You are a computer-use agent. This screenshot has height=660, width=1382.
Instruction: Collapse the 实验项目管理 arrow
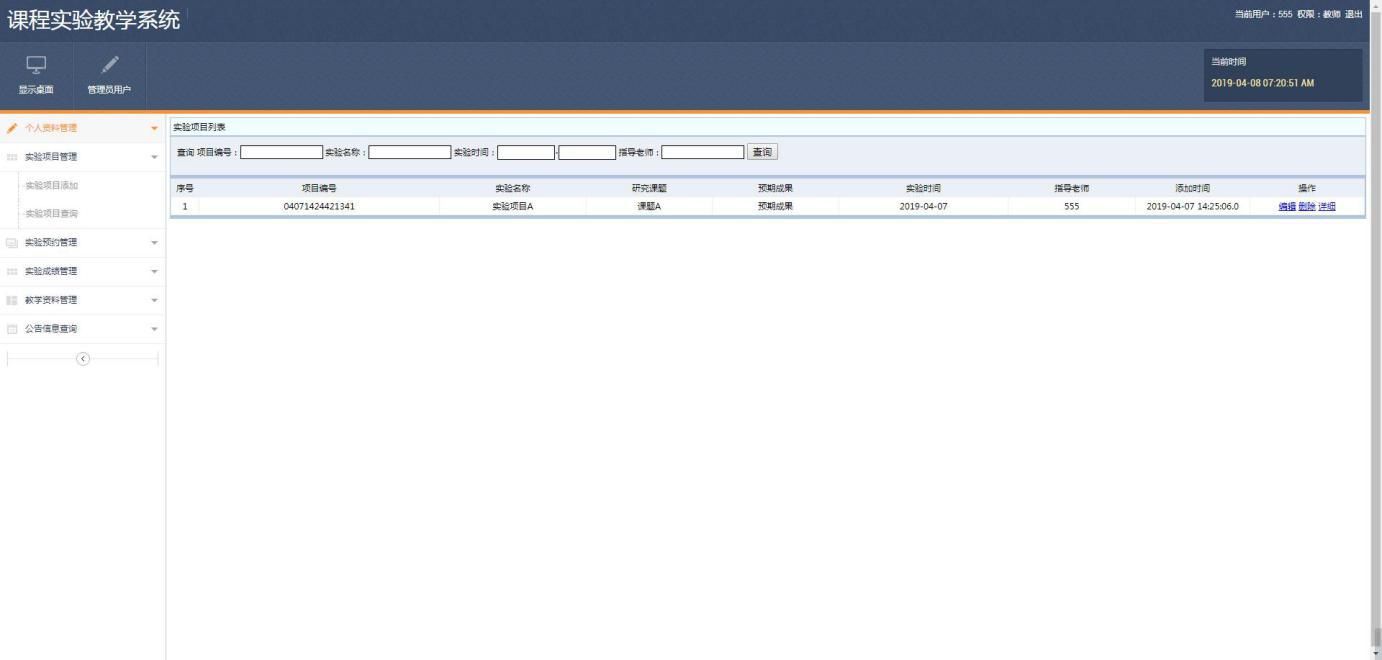tap(154, 157)
